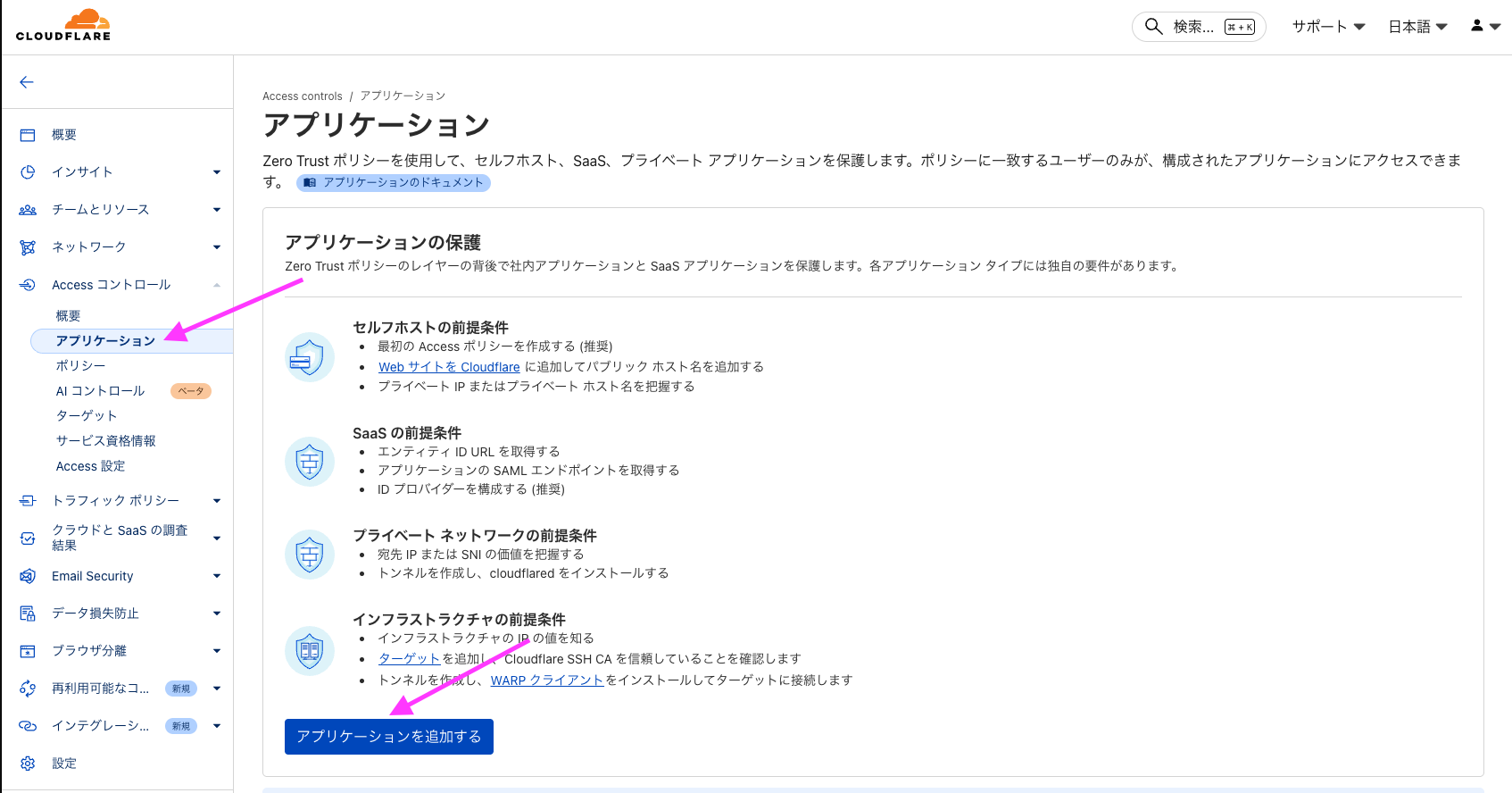Click the チームとリソース people icon
The width and height of the screenshot is (1512, 793).
(x=28, y=210)
